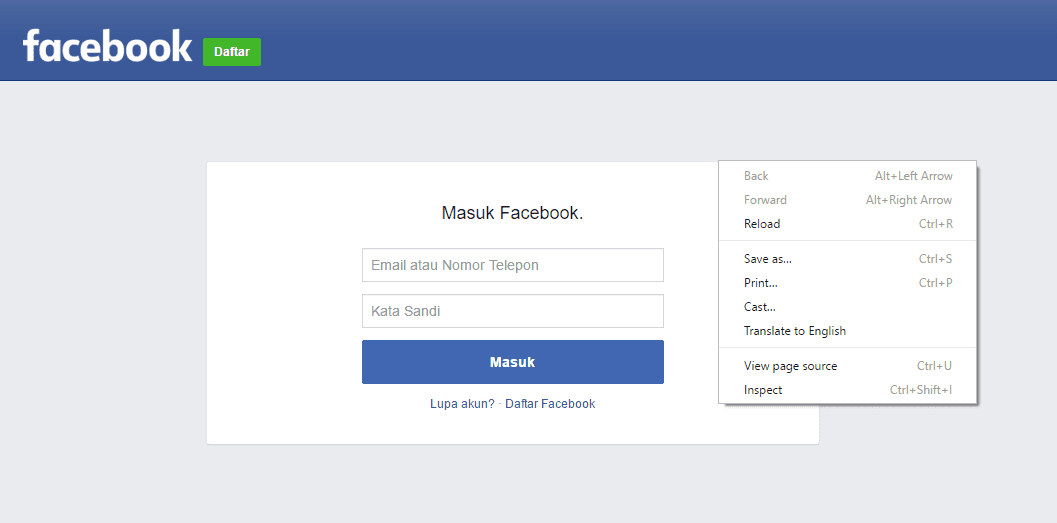Focus the Email atau Nomor Telepon field
Screen dimensions: 1057x523
pos(512,265)
